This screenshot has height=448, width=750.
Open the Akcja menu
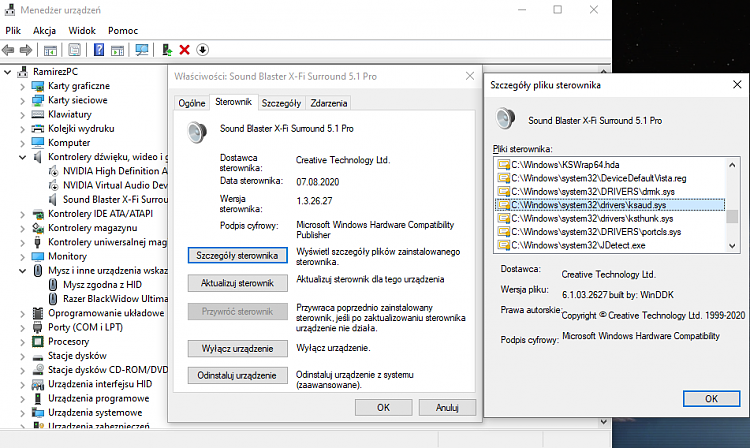click(x=44, y=31)
